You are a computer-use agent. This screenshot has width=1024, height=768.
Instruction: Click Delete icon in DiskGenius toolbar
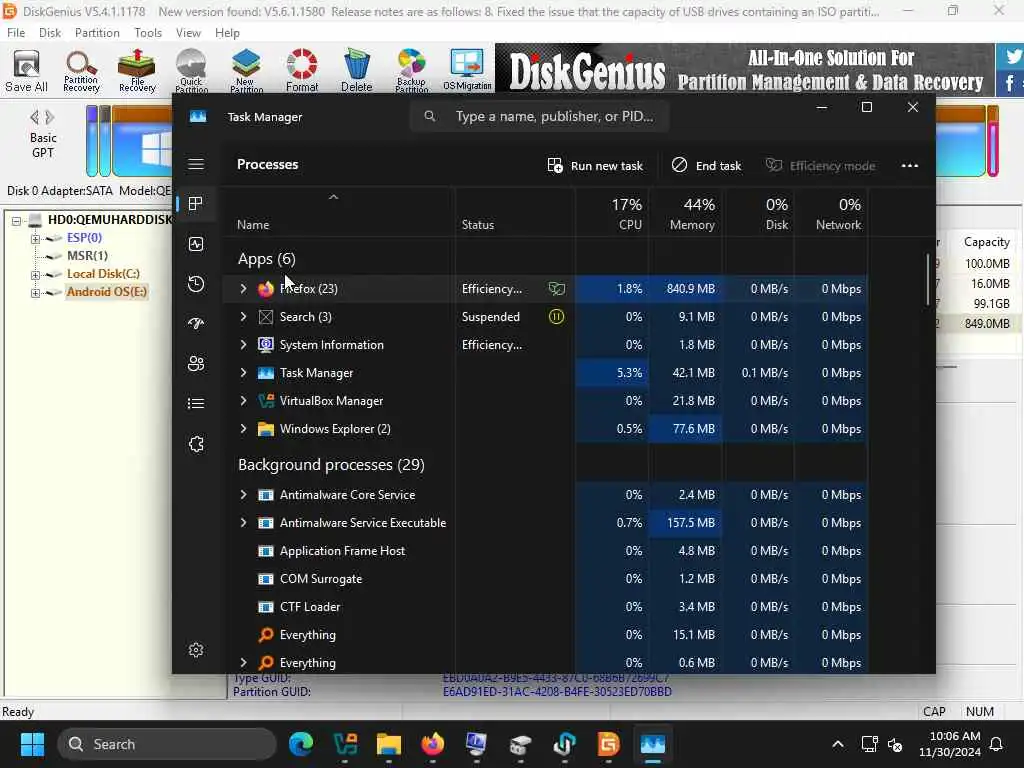coord(357,71)
